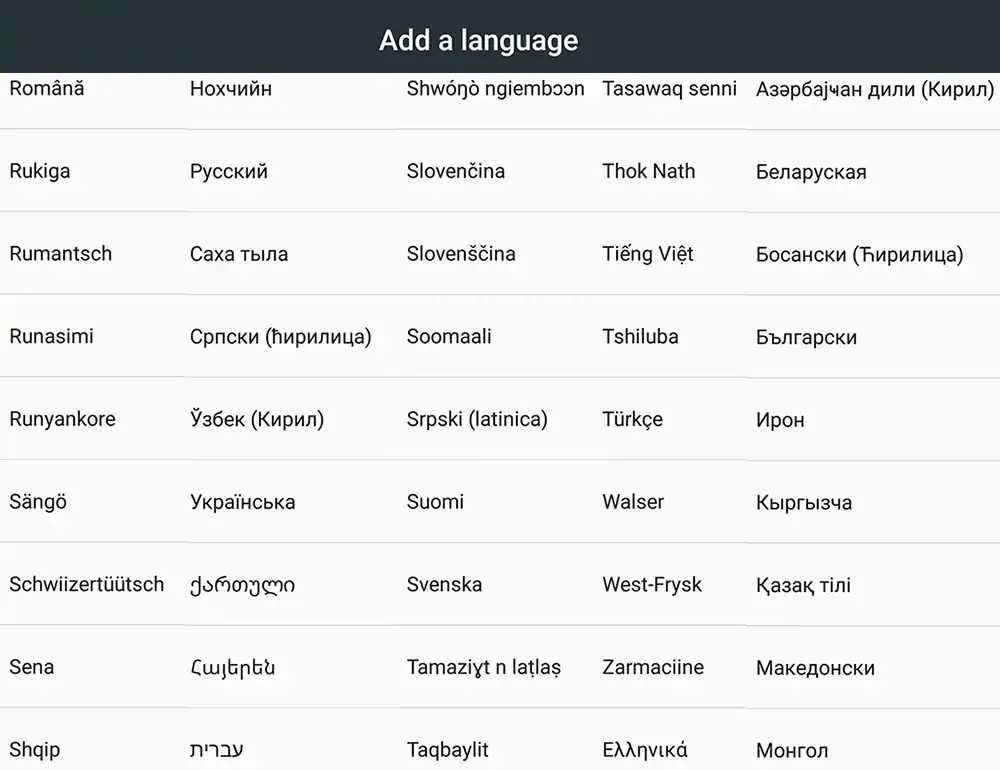Choose Svenska from the list
Image resolution: width=1000 pixels, height=770 pixels.
pyautogui.click(x=444, y=584)
